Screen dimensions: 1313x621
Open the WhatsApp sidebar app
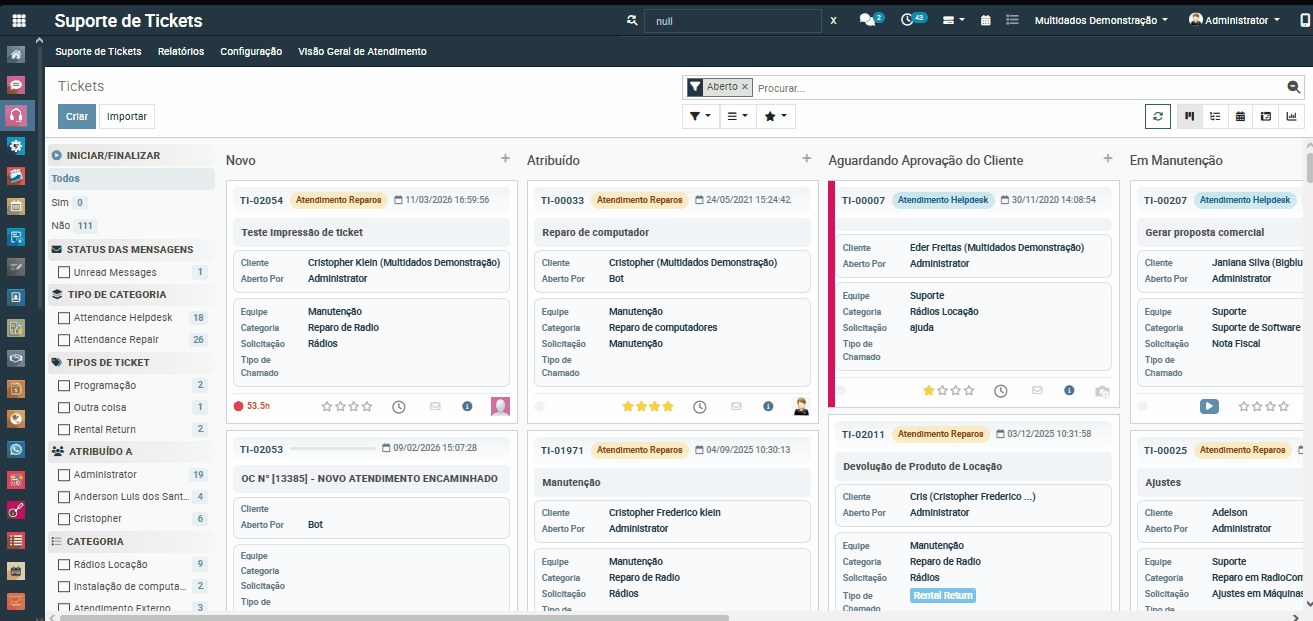coord(15,449)
